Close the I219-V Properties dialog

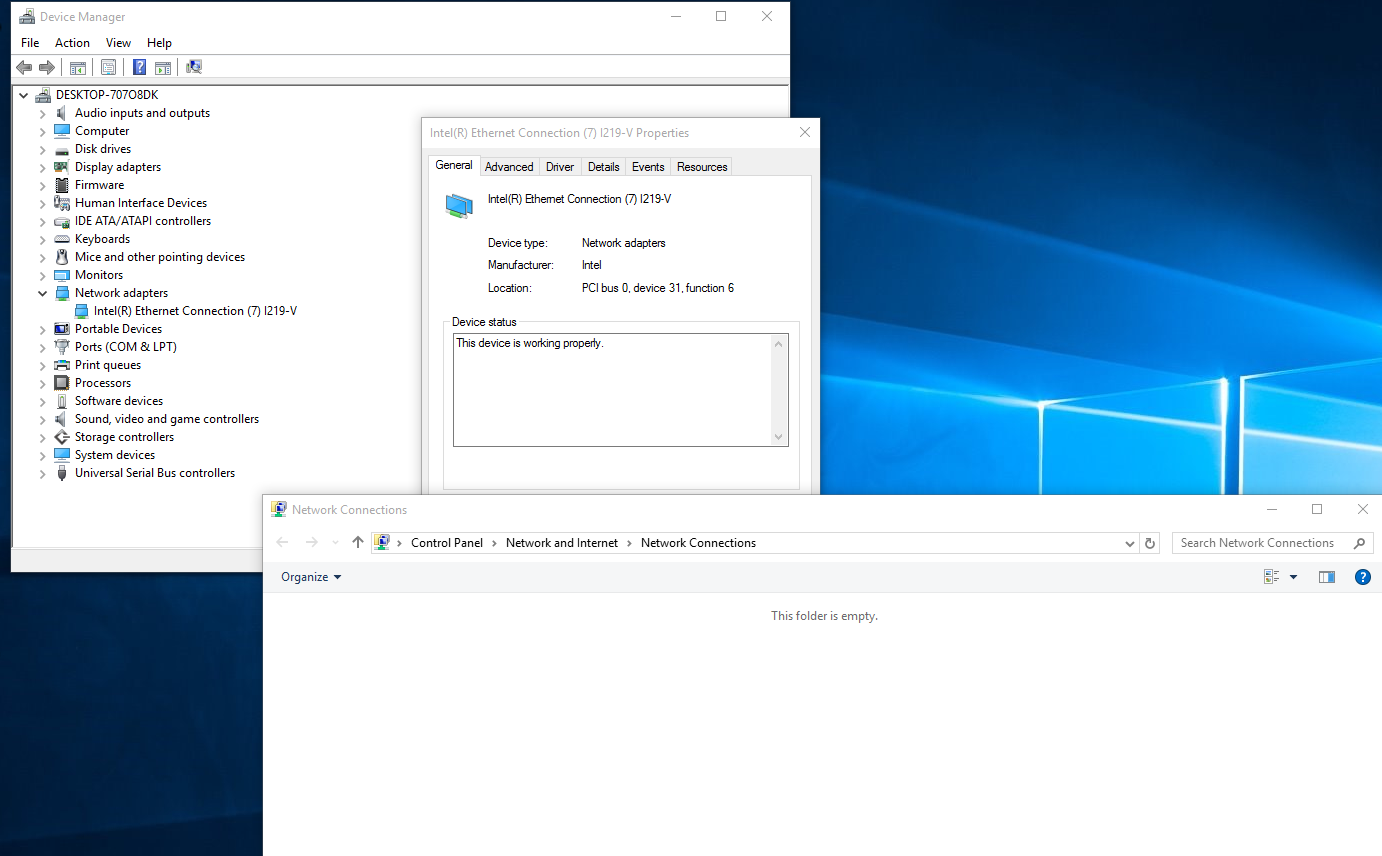pos(805,133)
